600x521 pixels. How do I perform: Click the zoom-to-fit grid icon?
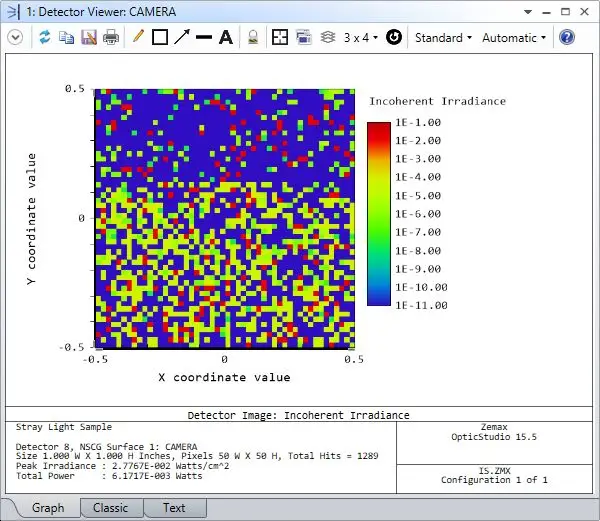[280, 37]
